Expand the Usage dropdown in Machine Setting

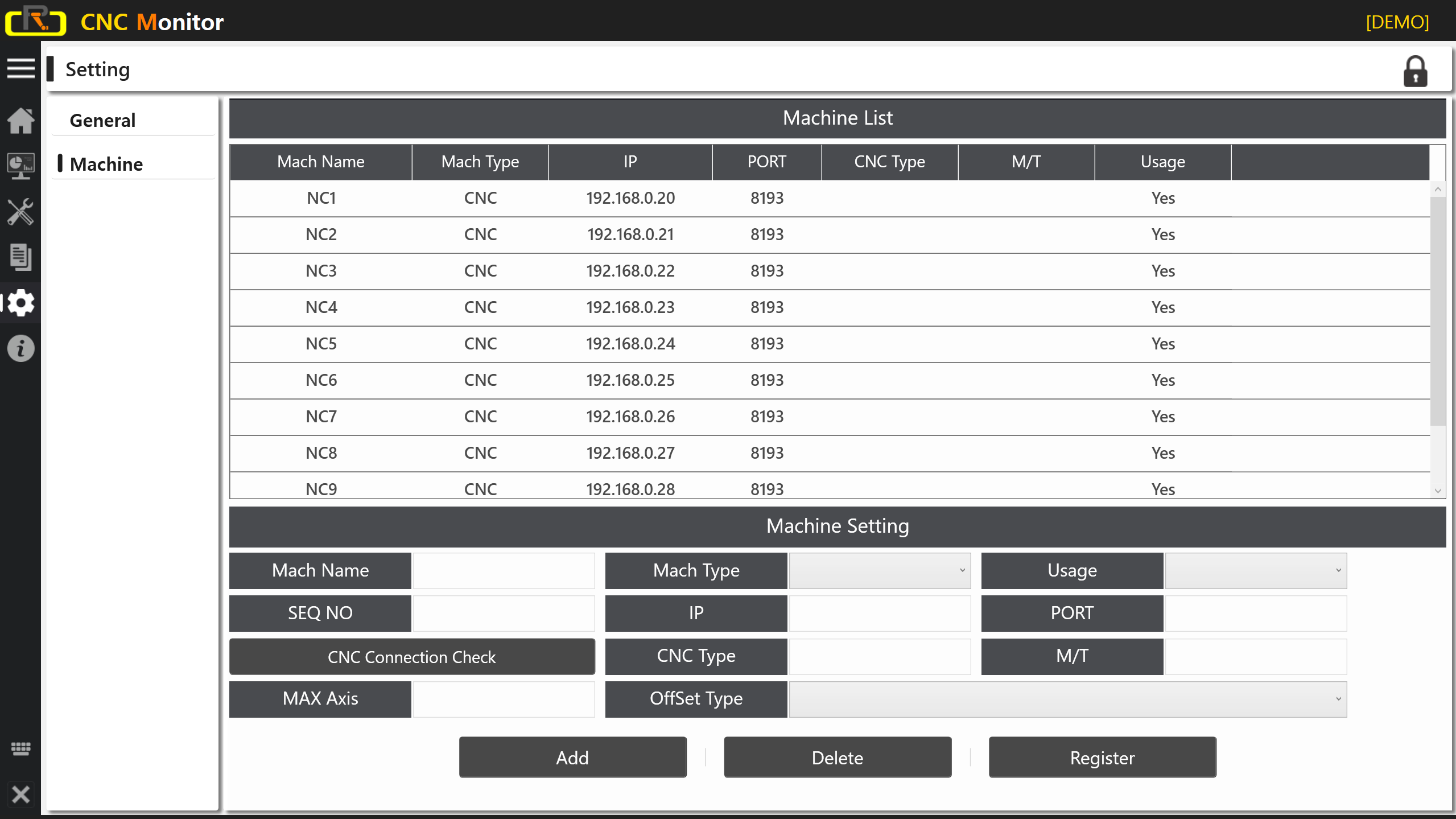[x=1255, y=570]
